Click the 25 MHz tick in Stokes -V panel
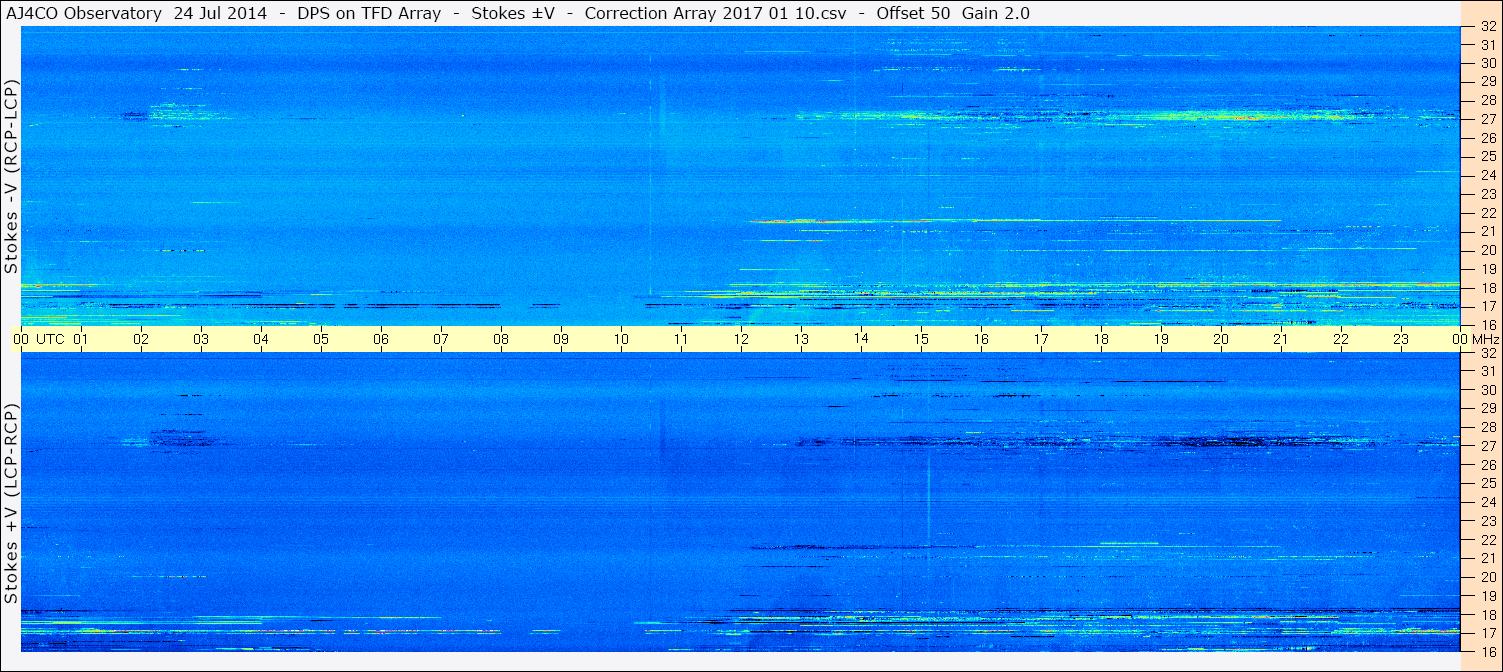 [1487, 156]
